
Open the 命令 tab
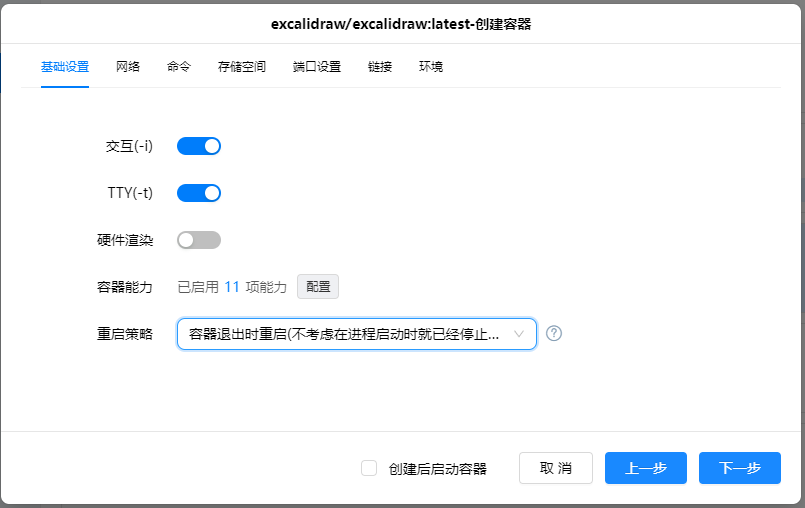179,67
